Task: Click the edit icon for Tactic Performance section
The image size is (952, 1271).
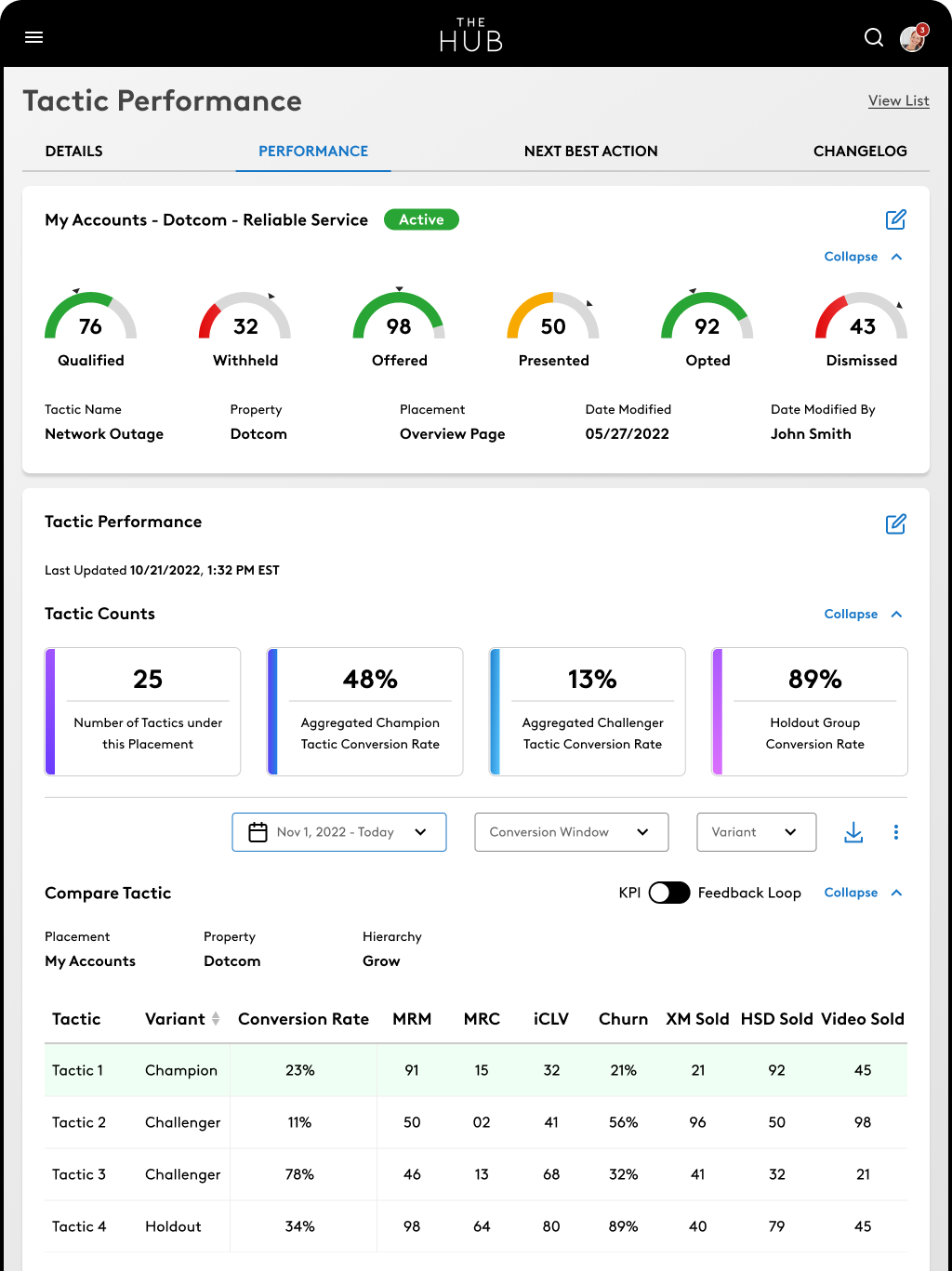Action: pyautogui.click(x=895, y=523)
